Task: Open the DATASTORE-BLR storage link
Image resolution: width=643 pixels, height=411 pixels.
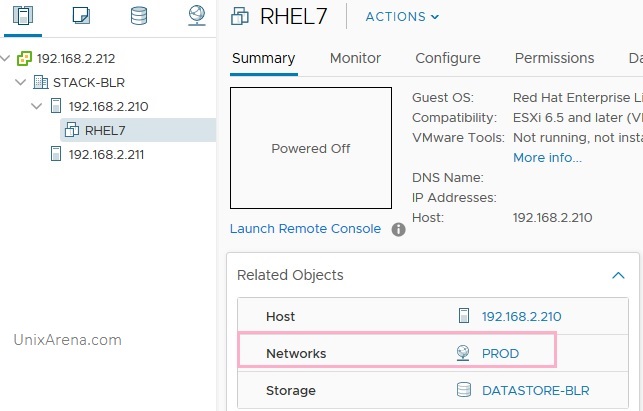Action: (x=536, y=390)
